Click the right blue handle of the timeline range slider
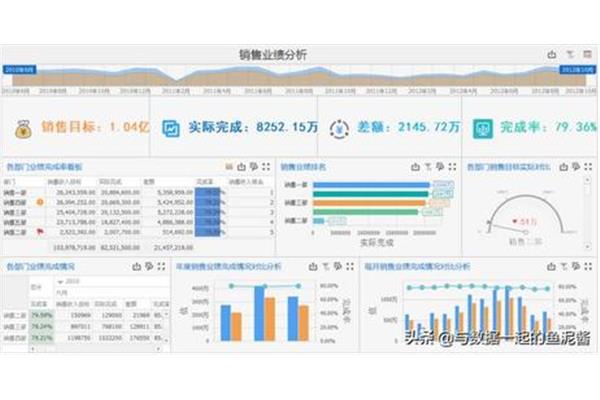Screen dimensions: 600x400 578,69
